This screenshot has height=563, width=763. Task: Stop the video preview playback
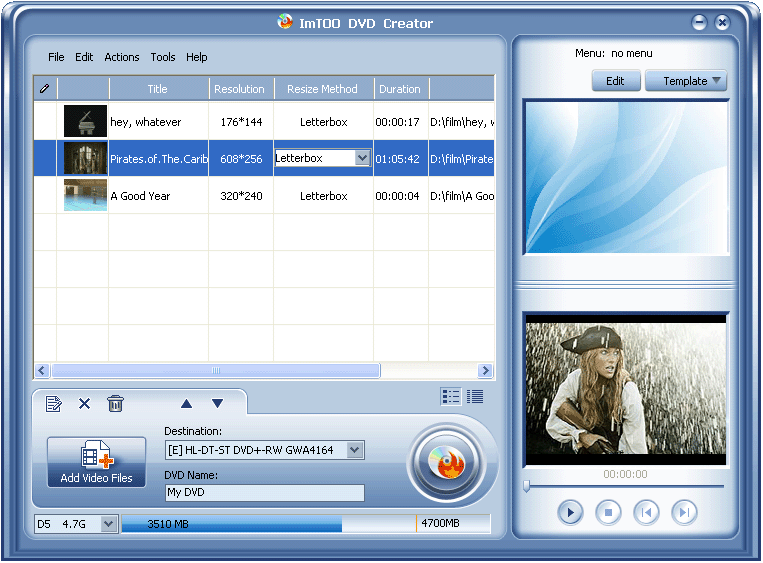click(x=608, y=512)
